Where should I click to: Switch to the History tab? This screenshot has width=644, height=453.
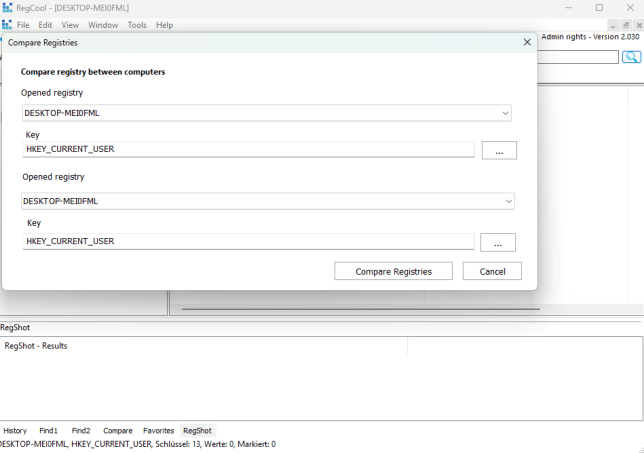[x=15, y=430]
